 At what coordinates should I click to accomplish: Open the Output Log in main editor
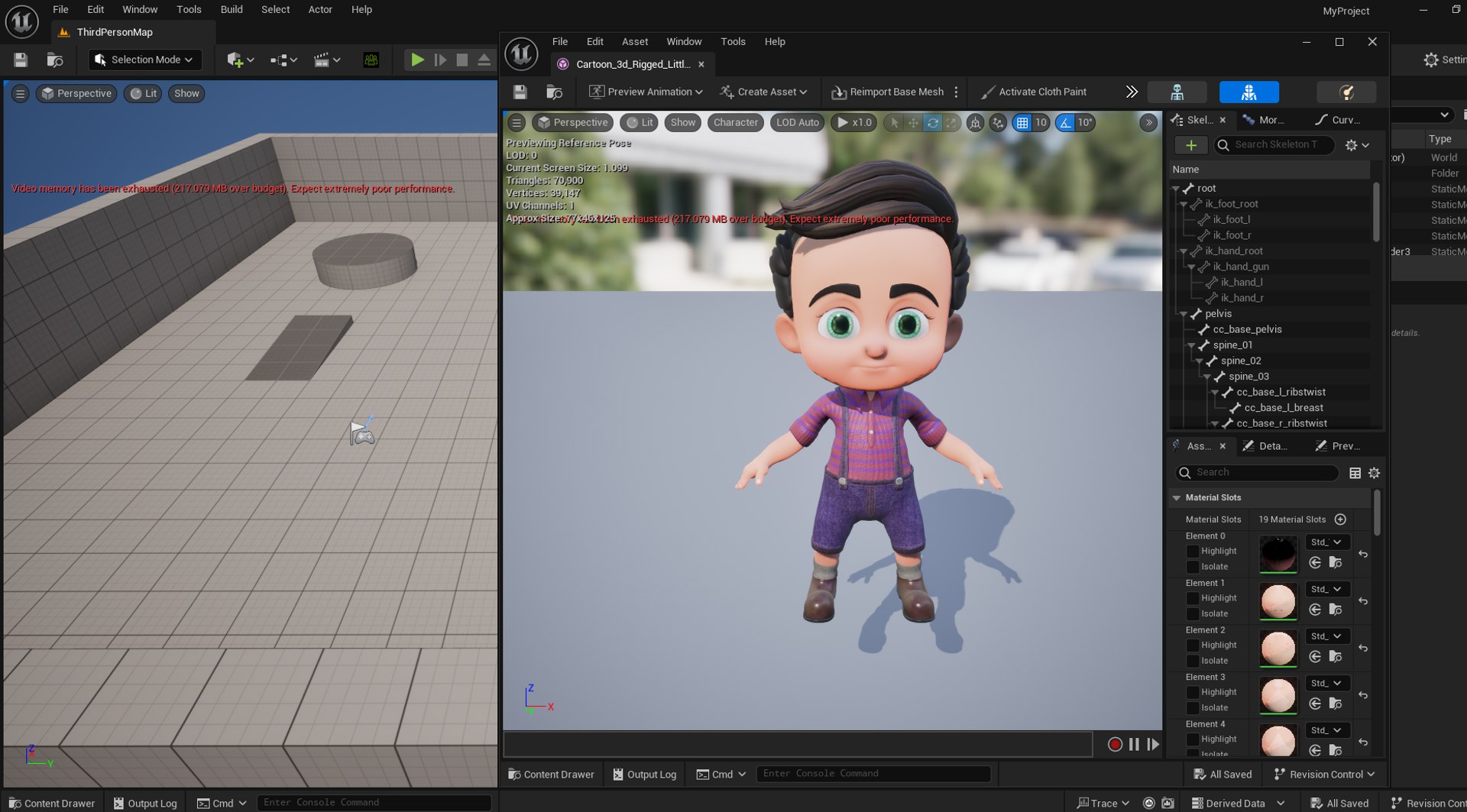pyautogui.click(x=145, y=804)
